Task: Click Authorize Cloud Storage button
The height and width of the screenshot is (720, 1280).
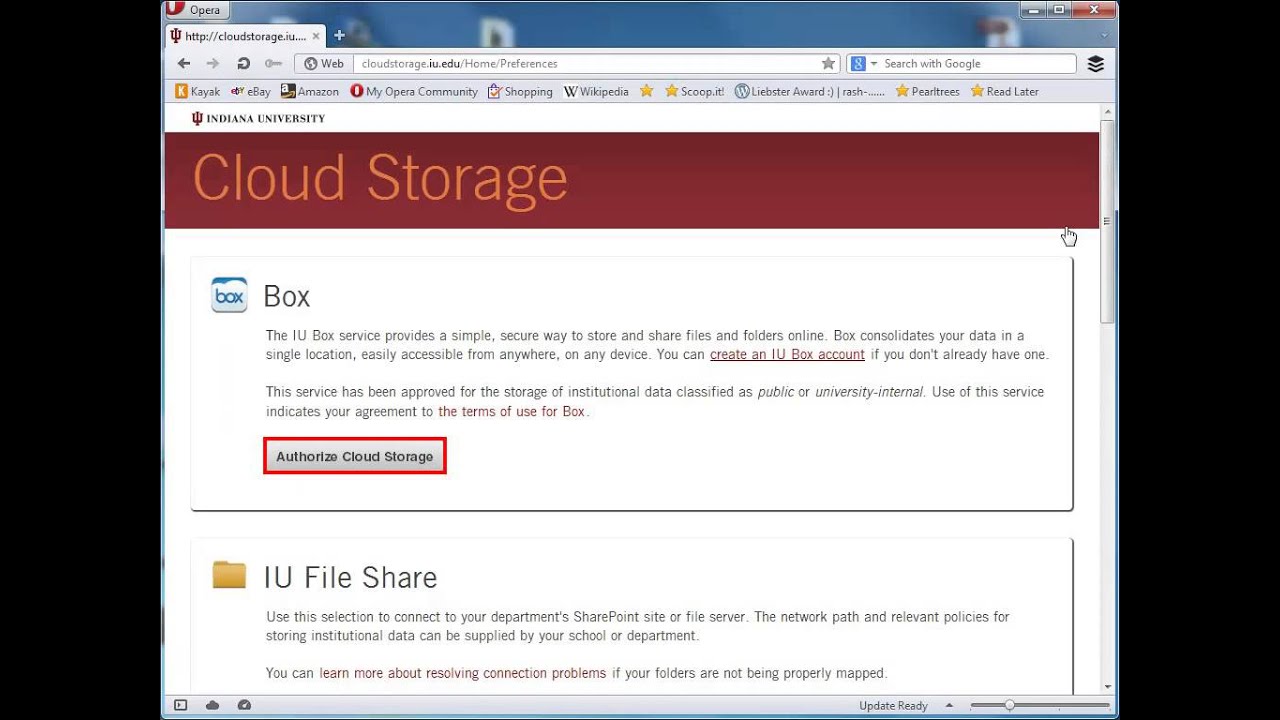Action: point(355,456)
